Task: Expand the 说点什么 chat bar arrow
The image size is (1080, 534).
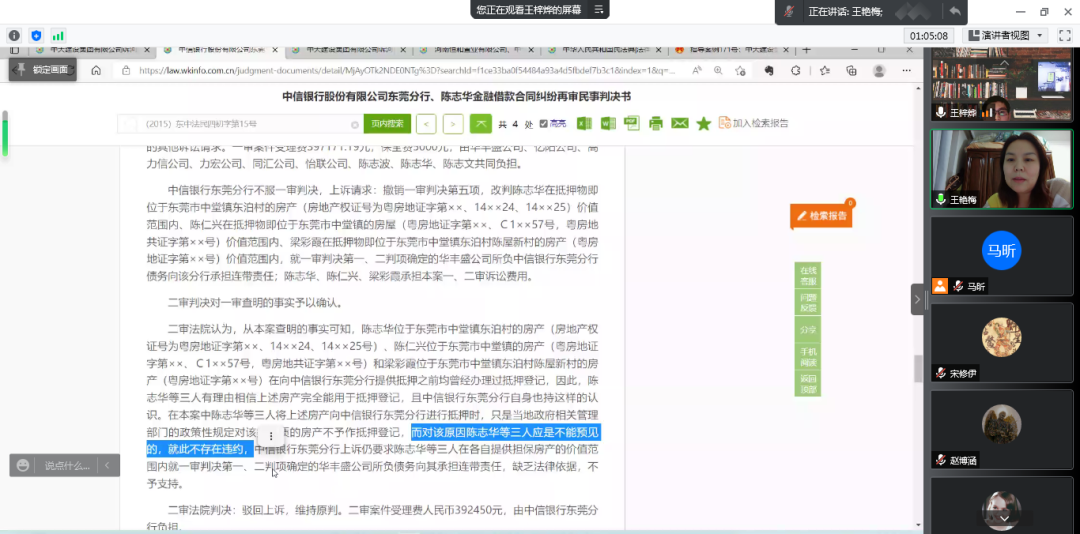Action: (108, 465)
